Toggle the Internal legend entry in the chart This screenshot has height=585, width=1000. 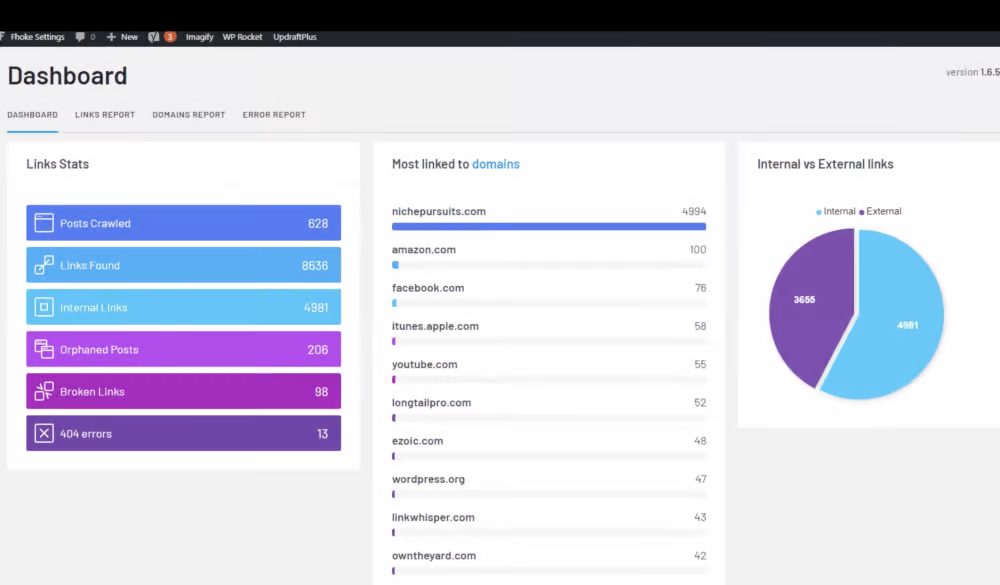point(835,211)
